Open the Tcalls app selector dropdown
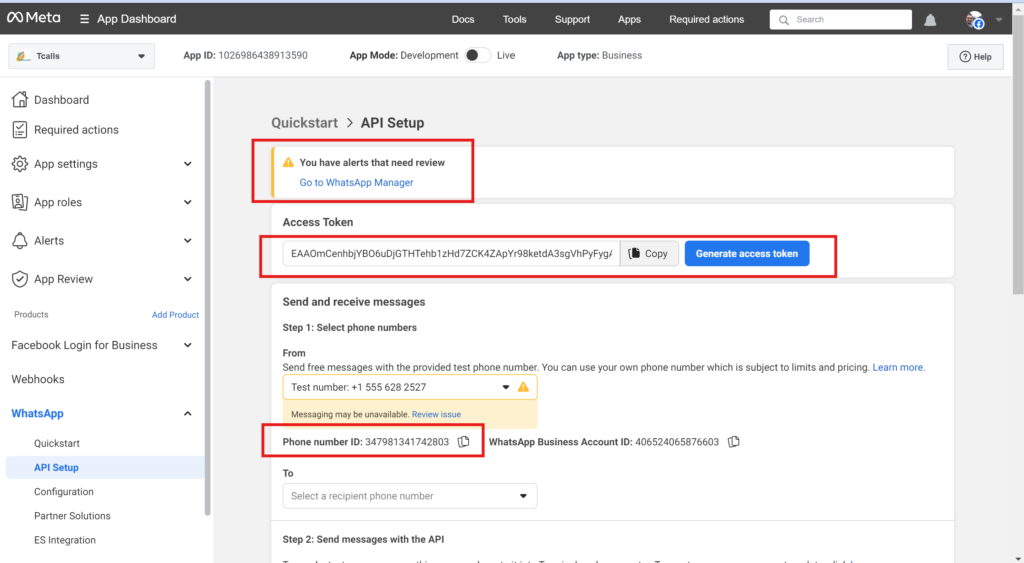The height and width of the screenshot is (563, 1024). pos(82,56)
